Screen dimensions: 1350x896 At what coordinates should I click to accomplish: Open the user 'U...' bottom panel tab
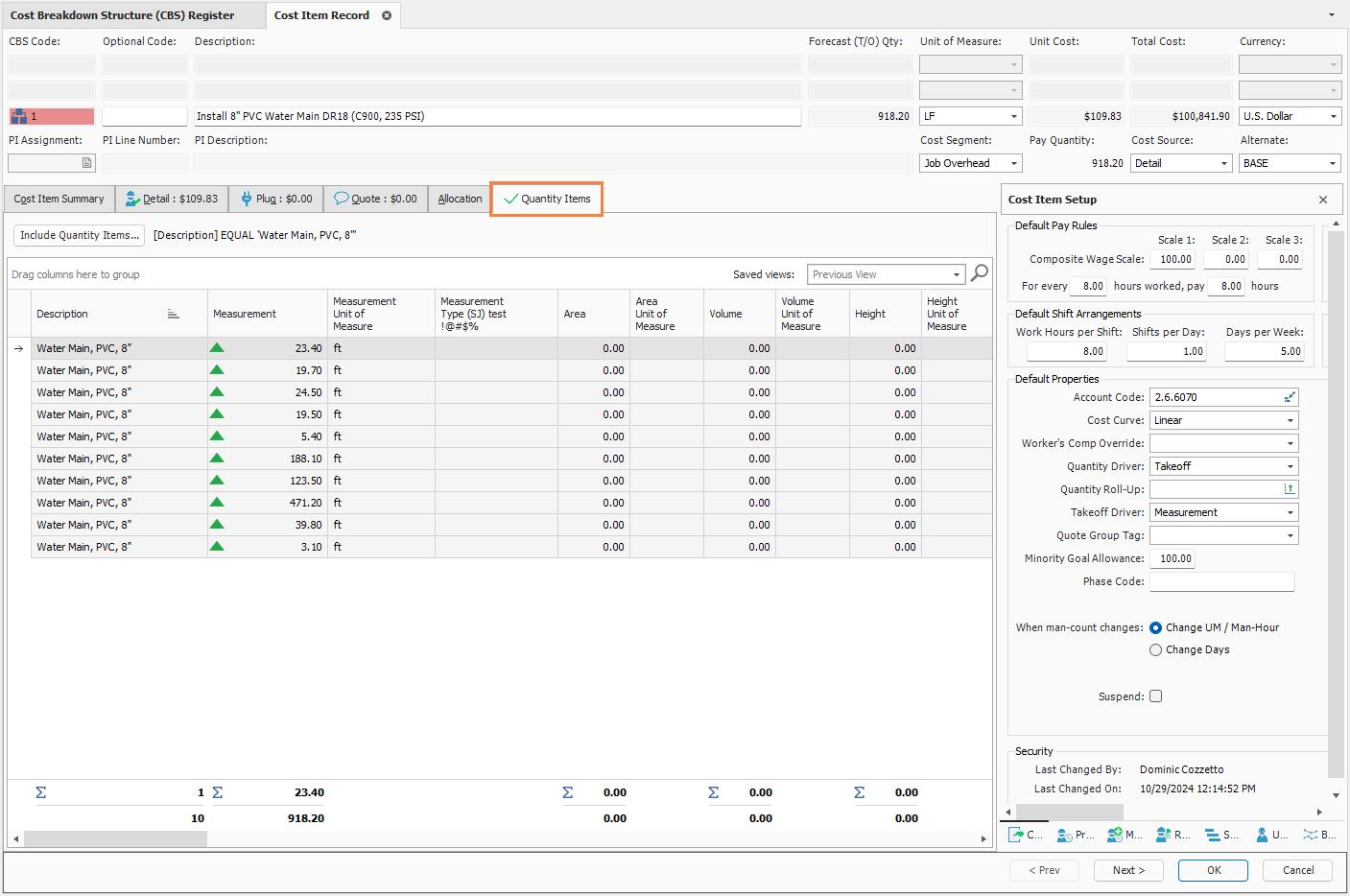click(1271, 835)
